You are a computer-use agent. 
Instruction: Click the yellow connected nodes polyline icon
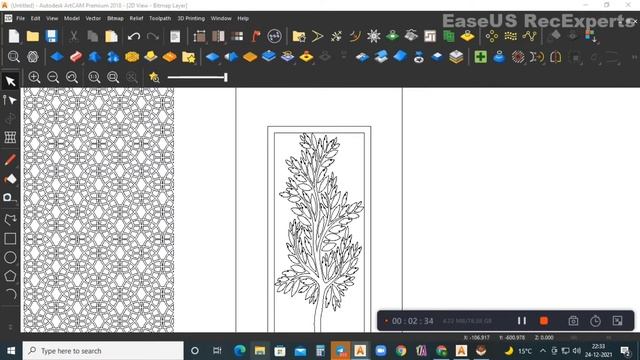(x=529, y=36)
